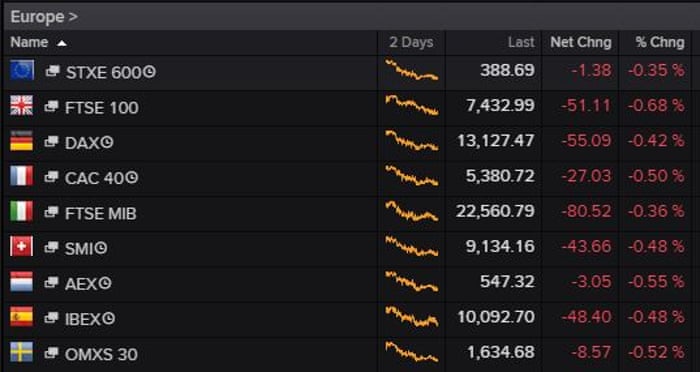This screenshot has width=700, height=372.
Task: Open the Europe section header link
Action: pos(44,17)
